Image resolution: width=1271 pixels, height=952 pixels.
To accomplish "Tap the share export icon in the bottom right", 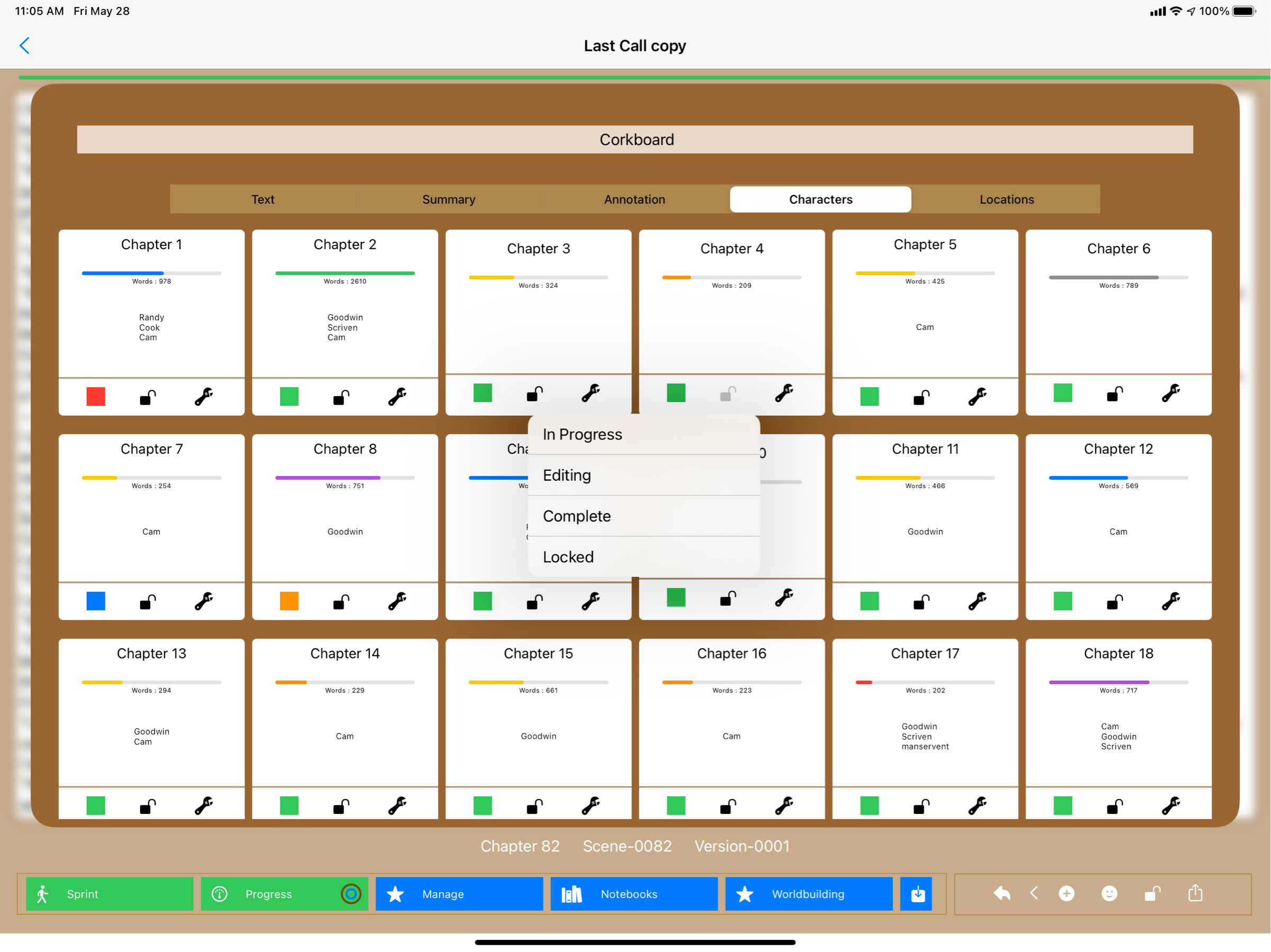I will point(1195,893).
